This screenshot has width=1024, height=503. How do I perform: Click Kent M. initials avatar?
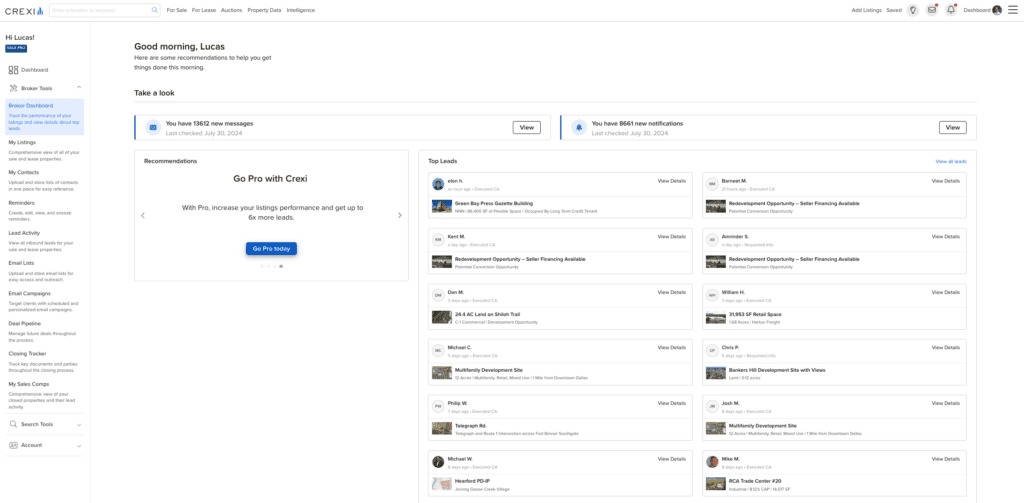tap(438, 240)
